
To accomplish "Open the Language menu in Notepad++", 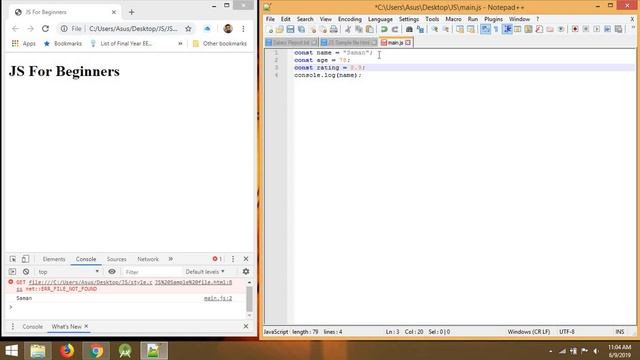I will 380,19.
